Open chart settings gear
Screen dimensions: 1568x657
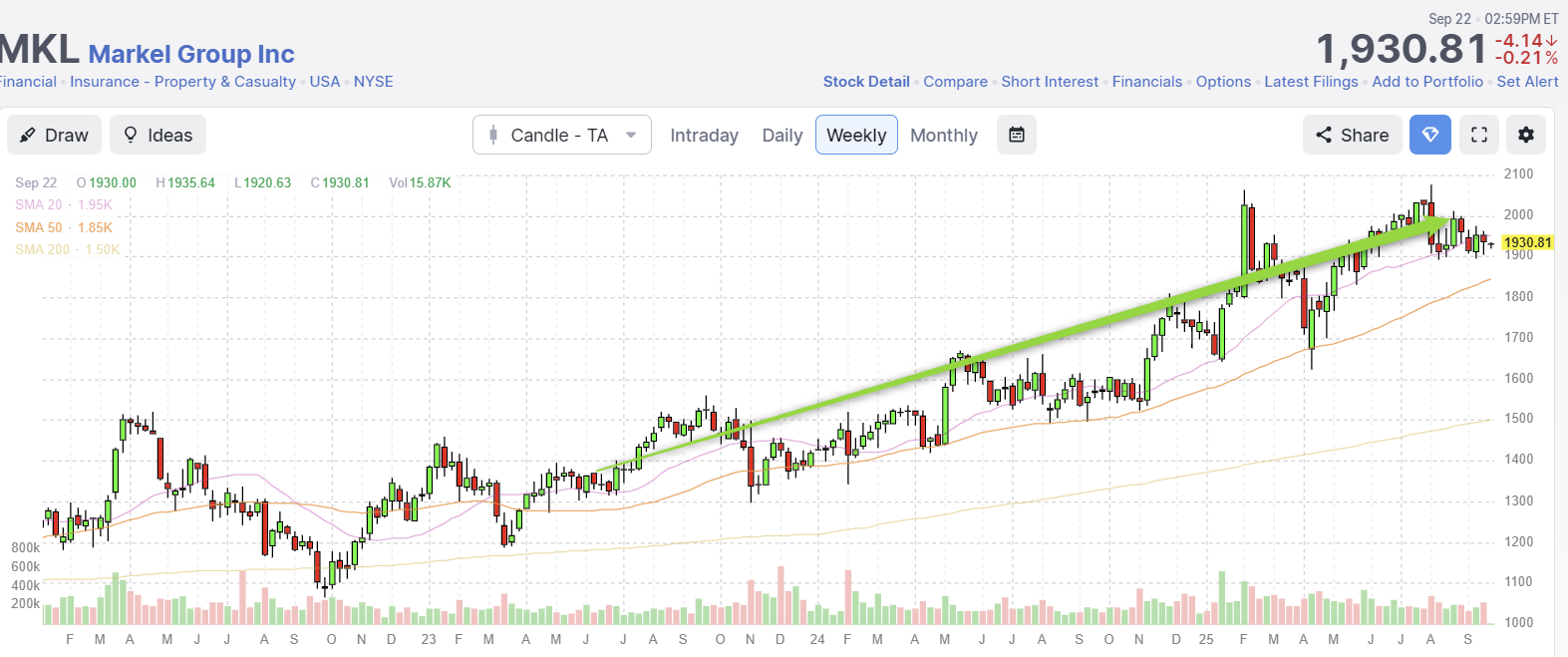[1526, 135]
